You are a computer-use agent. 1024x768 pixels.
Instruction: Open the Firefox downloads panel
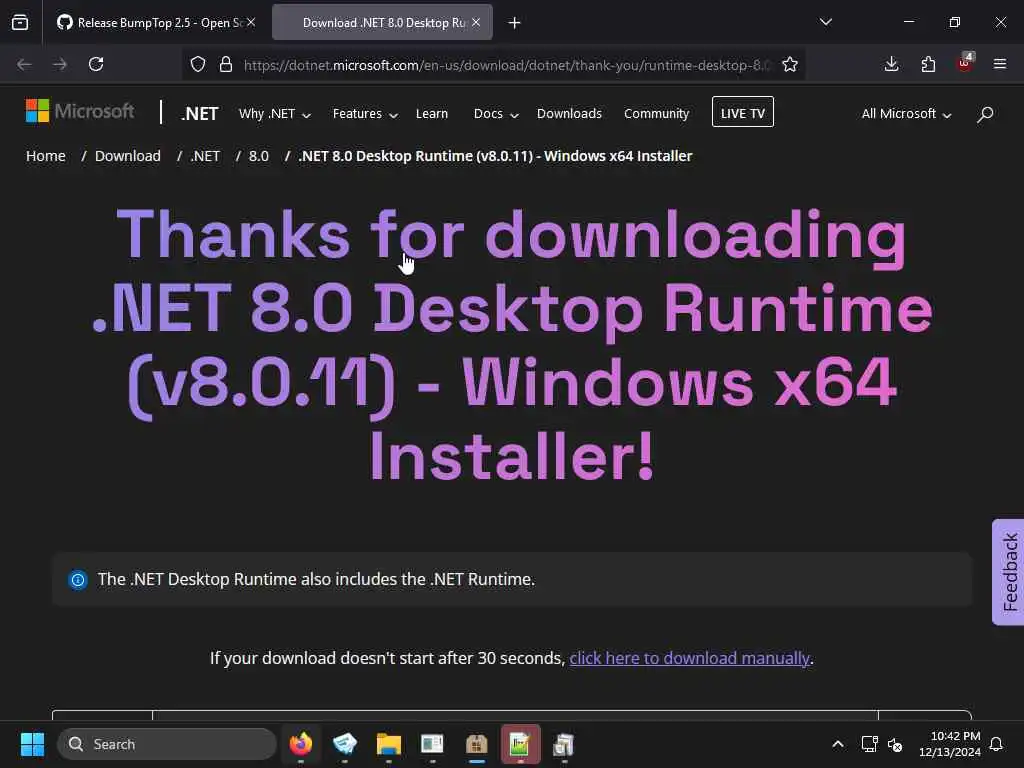coord(891,64)
